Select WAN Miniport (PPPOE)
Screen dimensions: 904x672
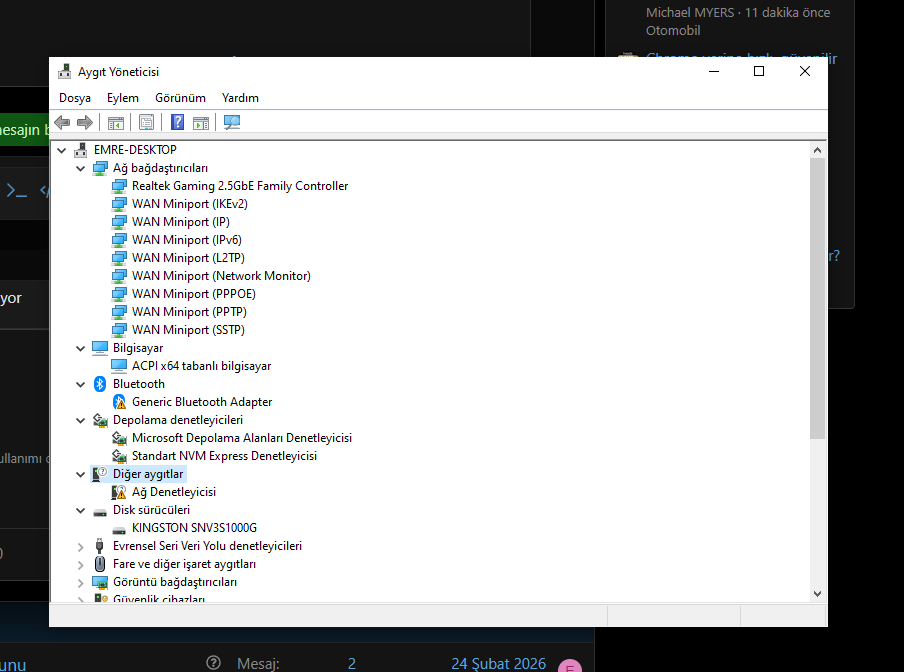tap(194, 293)
